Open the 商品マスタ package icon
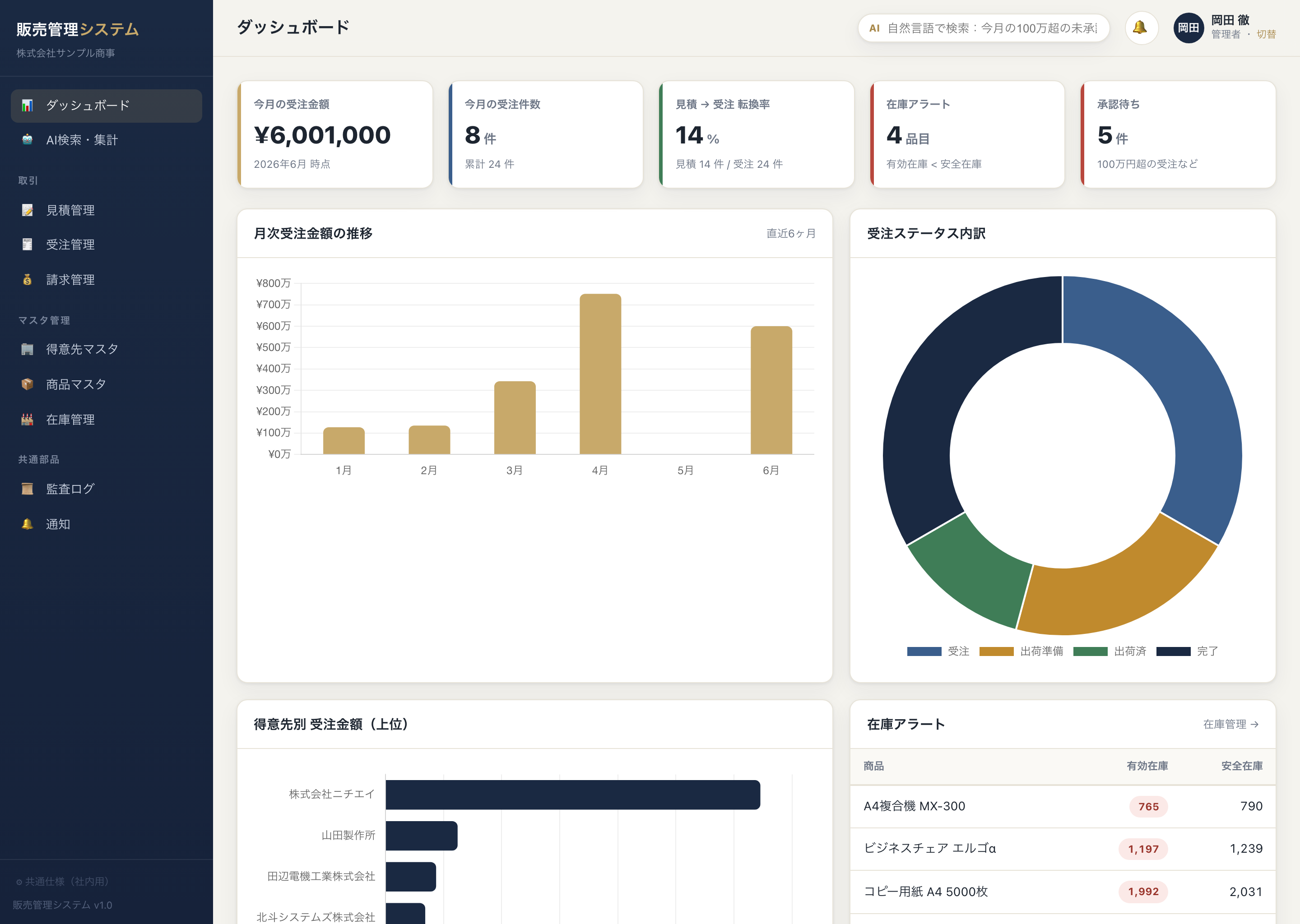The height and width of the screenshot is (924, 1300). tap(27, 384)
